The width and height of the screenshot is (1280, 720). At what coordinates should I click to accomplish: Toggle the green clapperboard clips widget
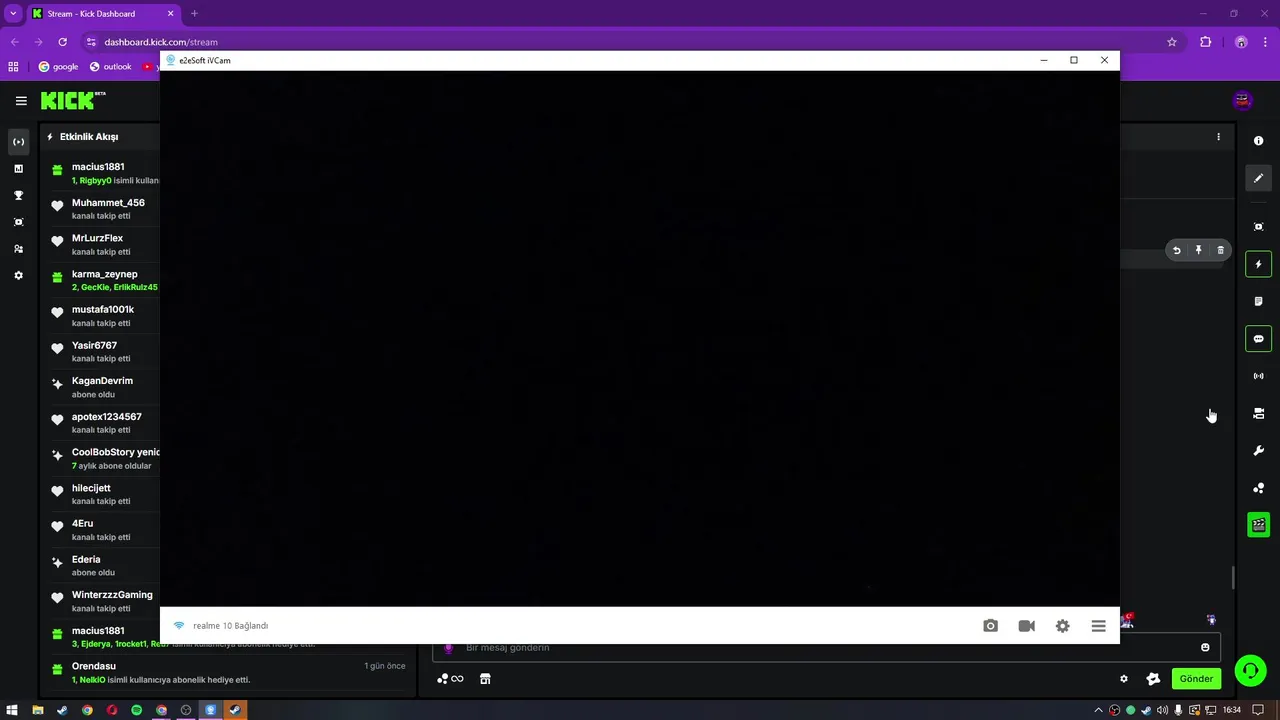pos(1258,525)
